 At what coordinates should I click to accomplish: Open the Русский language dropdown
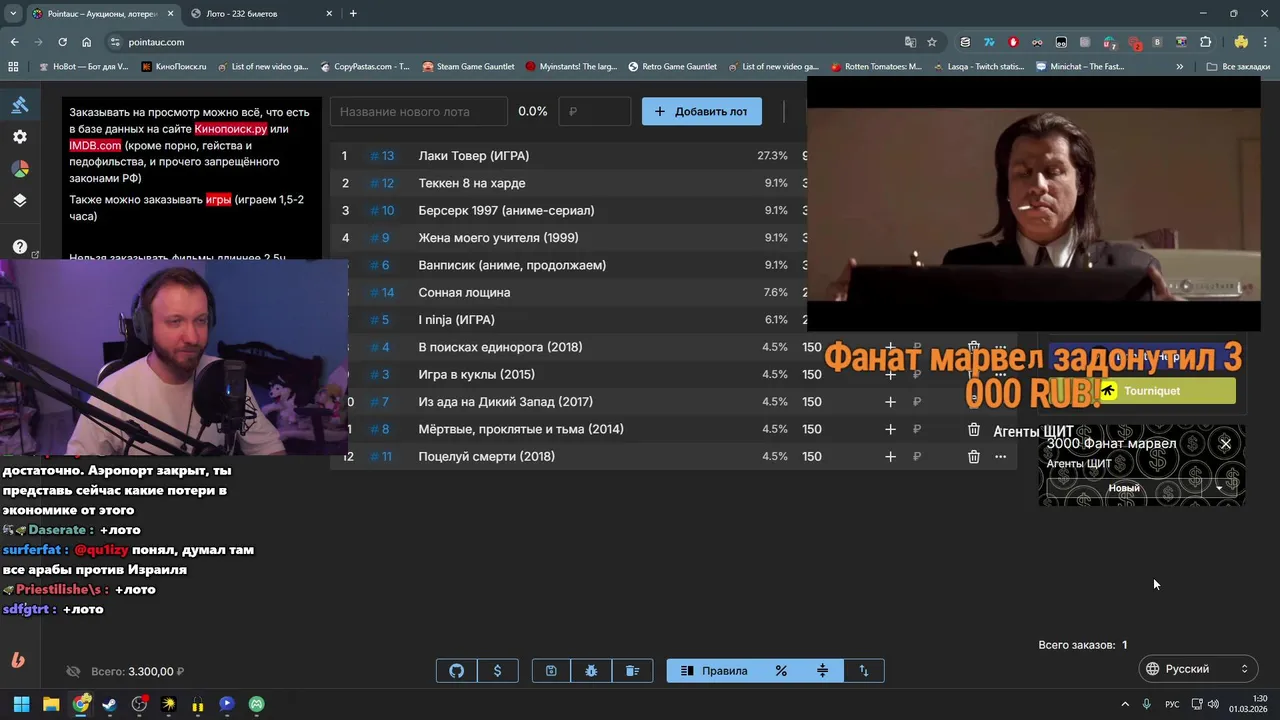(x=1198, y=669)
